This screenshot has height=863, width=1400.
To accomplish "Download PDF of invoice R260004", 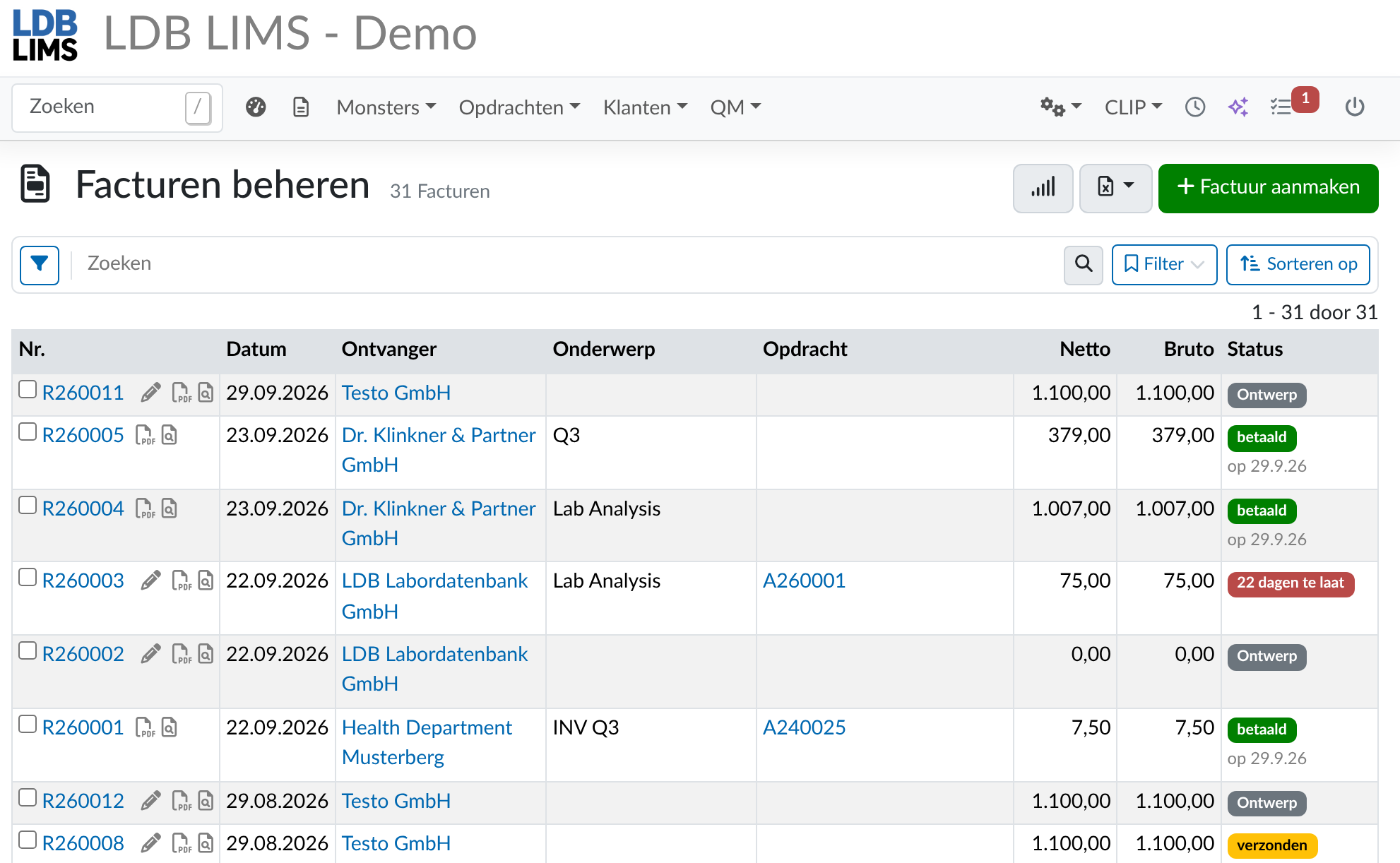I will [x=145, y=508].
